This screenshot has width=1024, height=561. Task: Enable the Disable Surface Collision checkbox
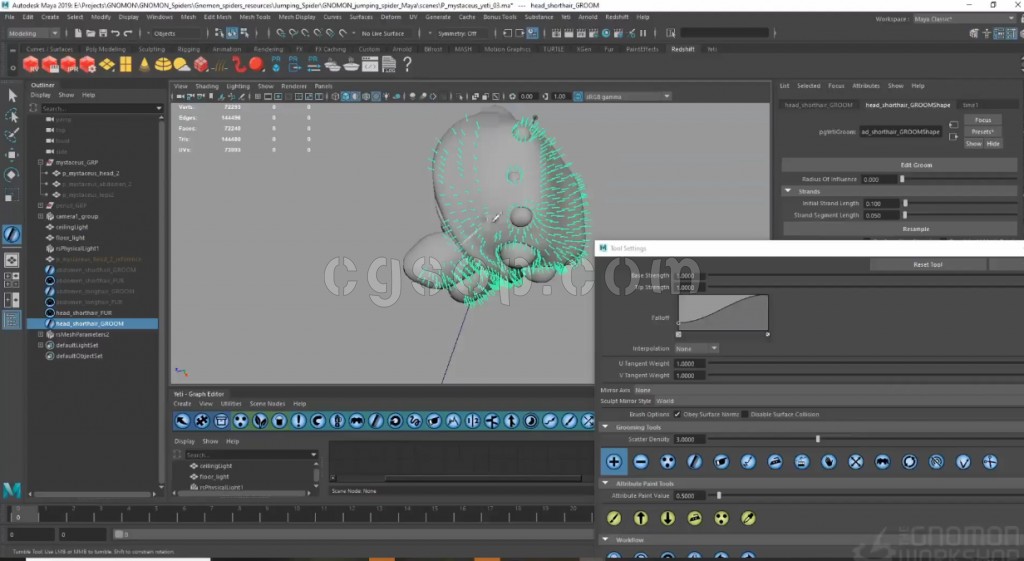coord(744,414)
